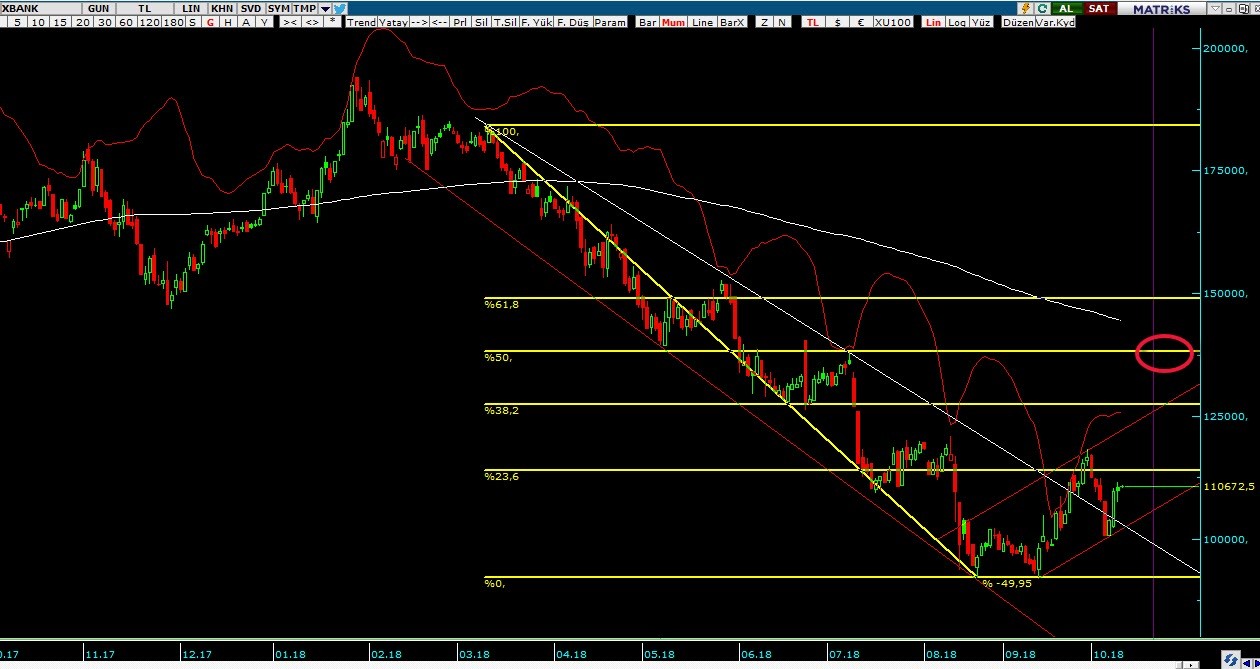Select the S period button
This screenshot has width=1260, height=669.
point(192,22)
